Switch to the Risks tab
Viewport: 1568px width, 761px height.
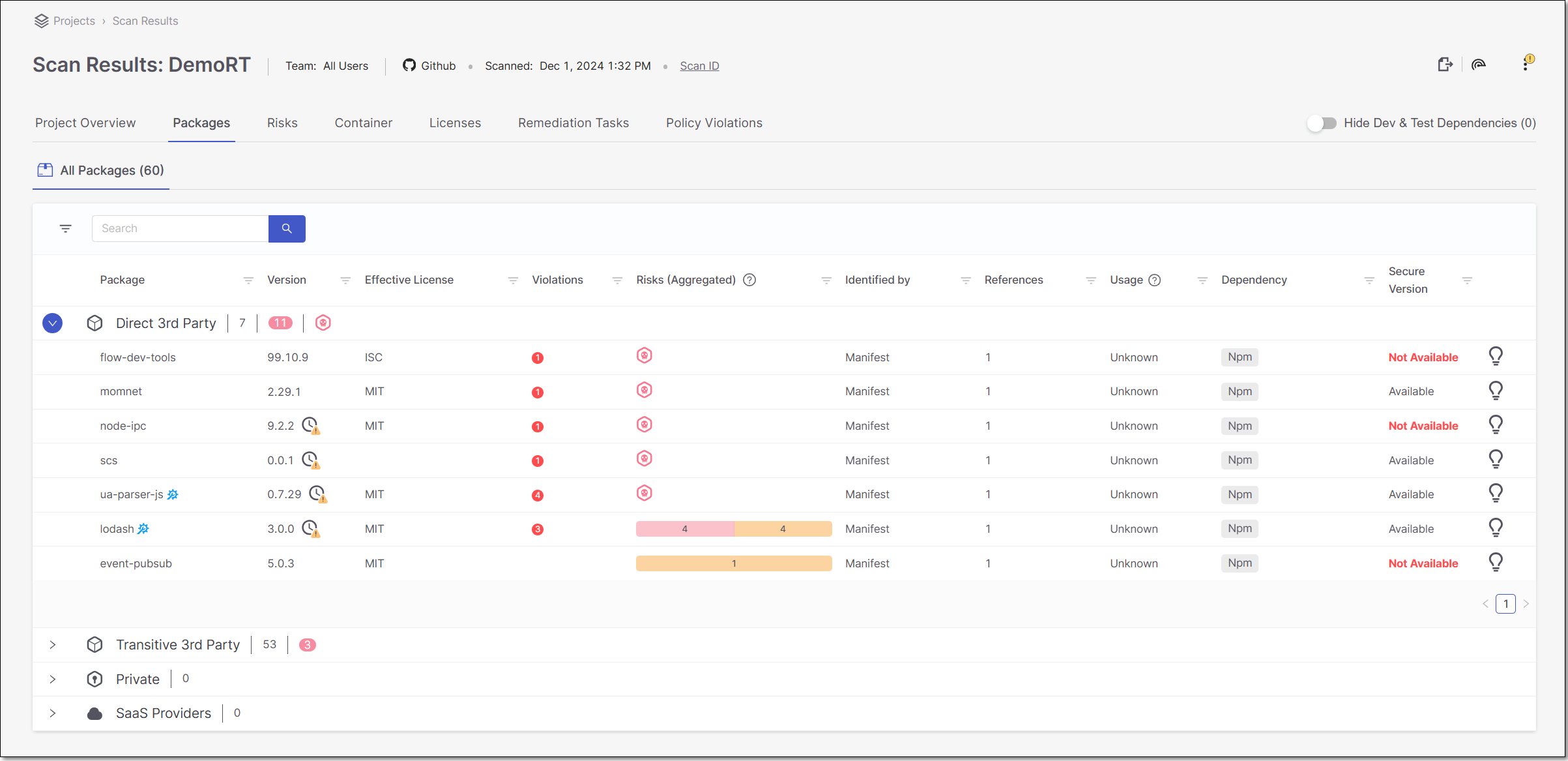(282, 123)
